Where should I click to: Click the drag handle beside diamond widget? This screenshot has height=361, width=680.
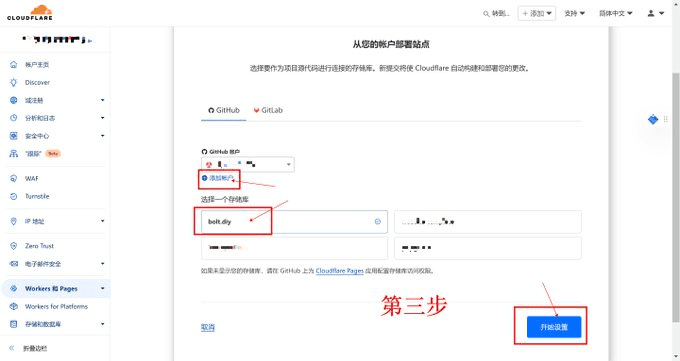[666, 119]
